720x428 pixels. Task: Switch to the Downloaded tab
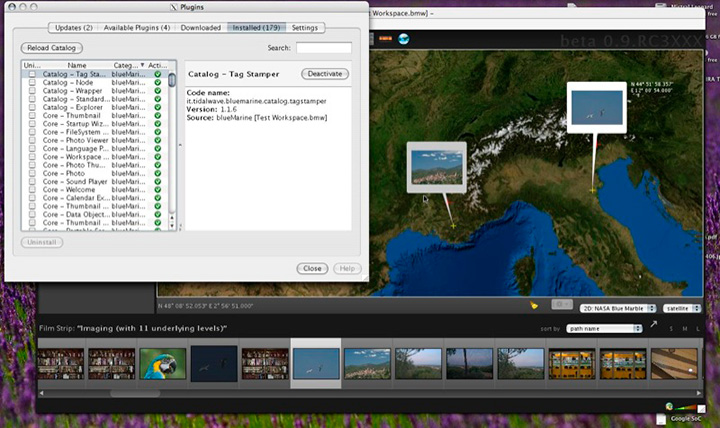click(201, 28)
